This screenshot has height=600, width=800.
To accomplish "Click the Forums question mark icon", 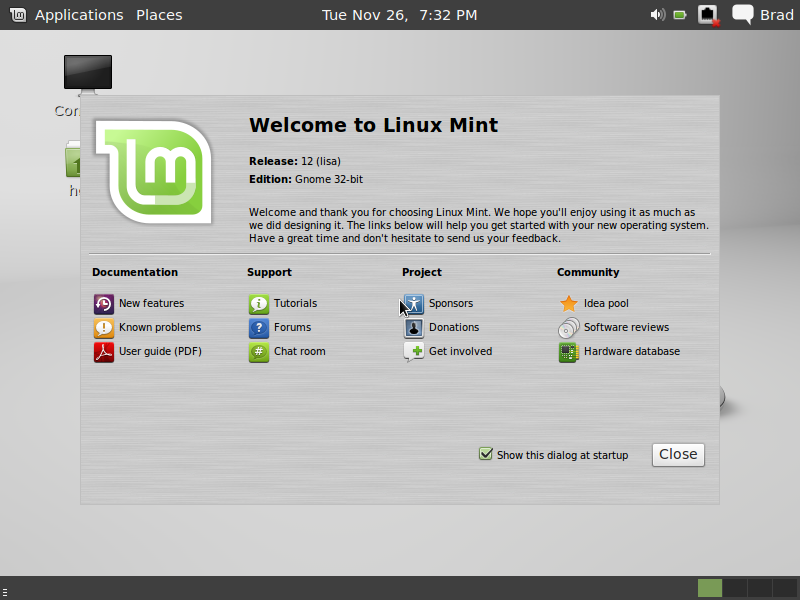I will pyautogui.click(x=259, y=328).
